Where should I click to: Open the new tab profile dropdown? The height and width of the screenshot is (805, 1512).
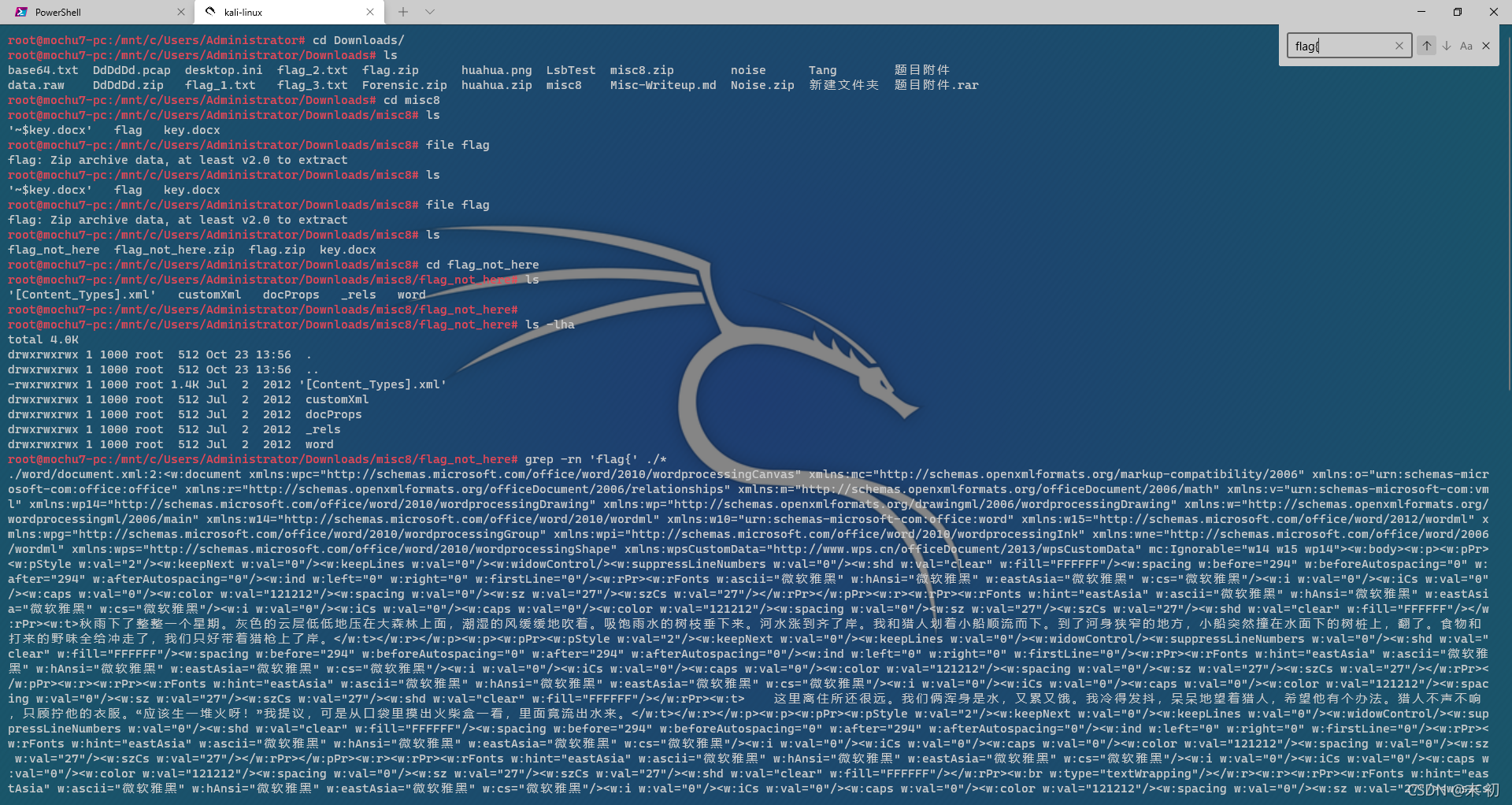pos(430,12)
